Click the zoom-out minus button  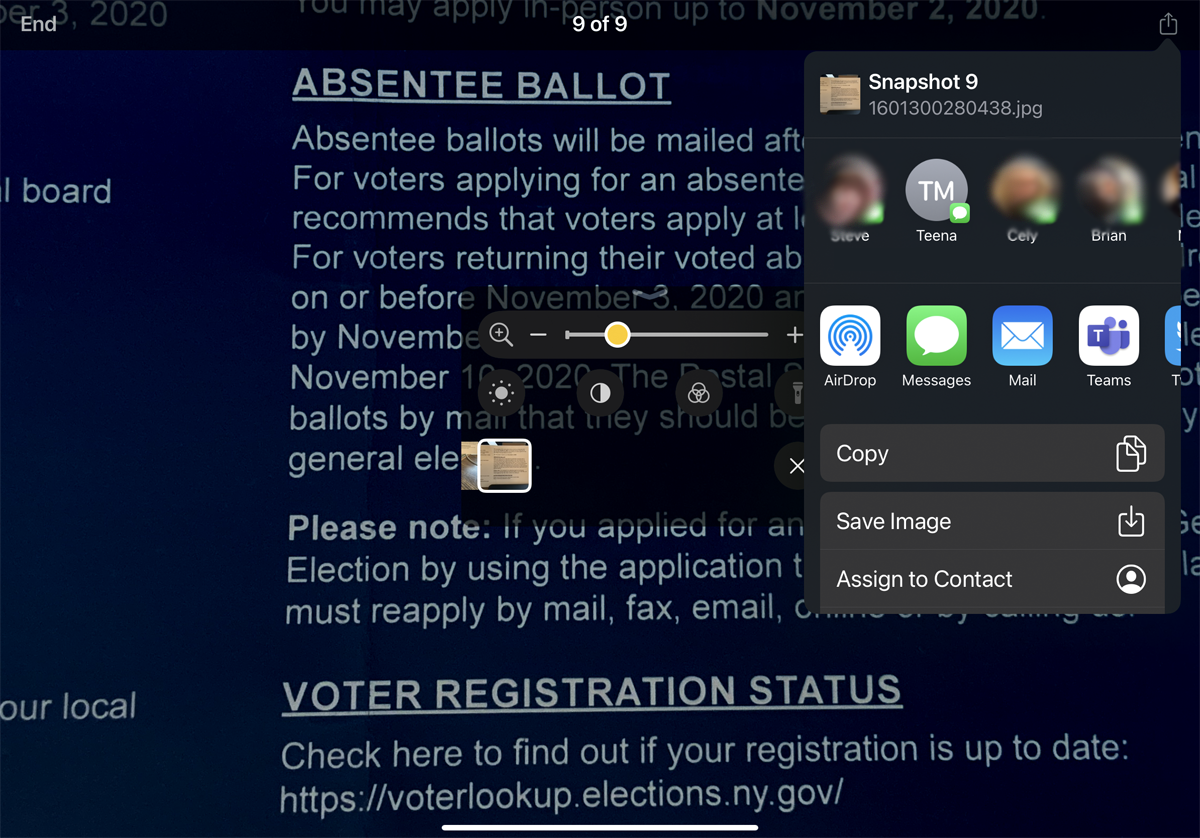click(x=538, y=335)
